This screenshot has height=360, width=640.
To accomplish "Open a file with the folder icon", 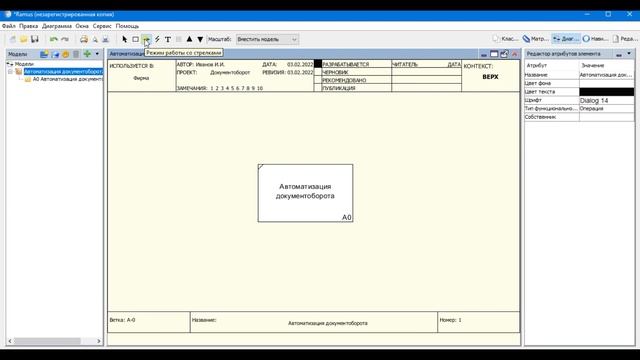I will click(24, 39).
